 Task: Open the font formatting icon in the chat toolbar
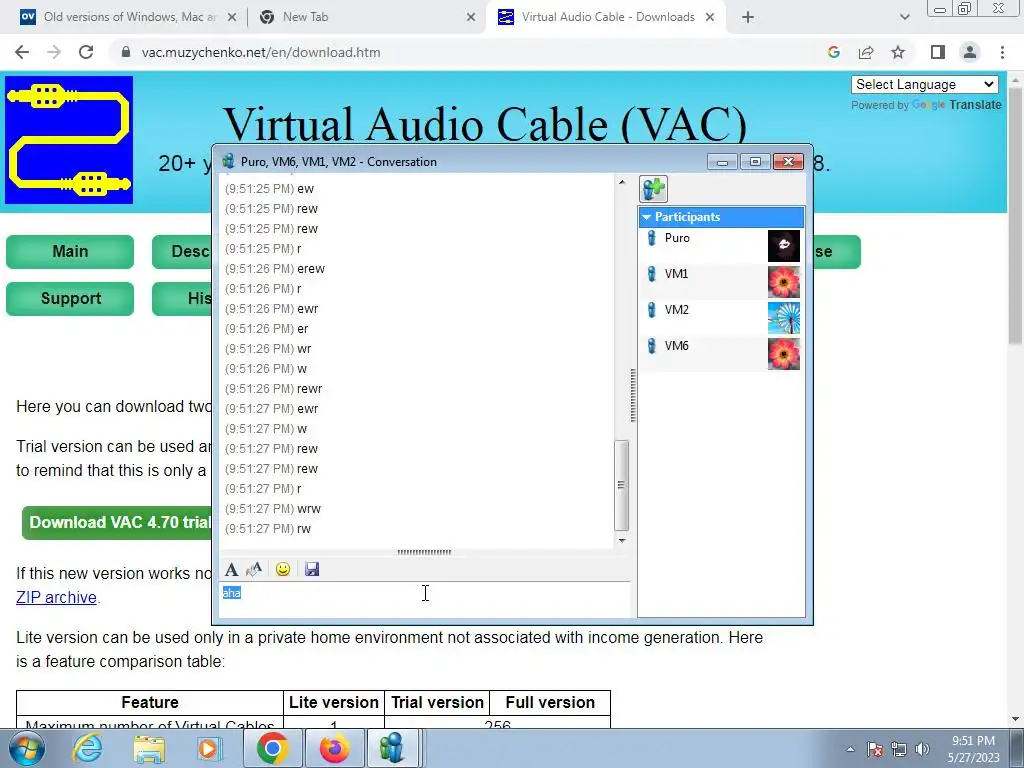[231, 569]
